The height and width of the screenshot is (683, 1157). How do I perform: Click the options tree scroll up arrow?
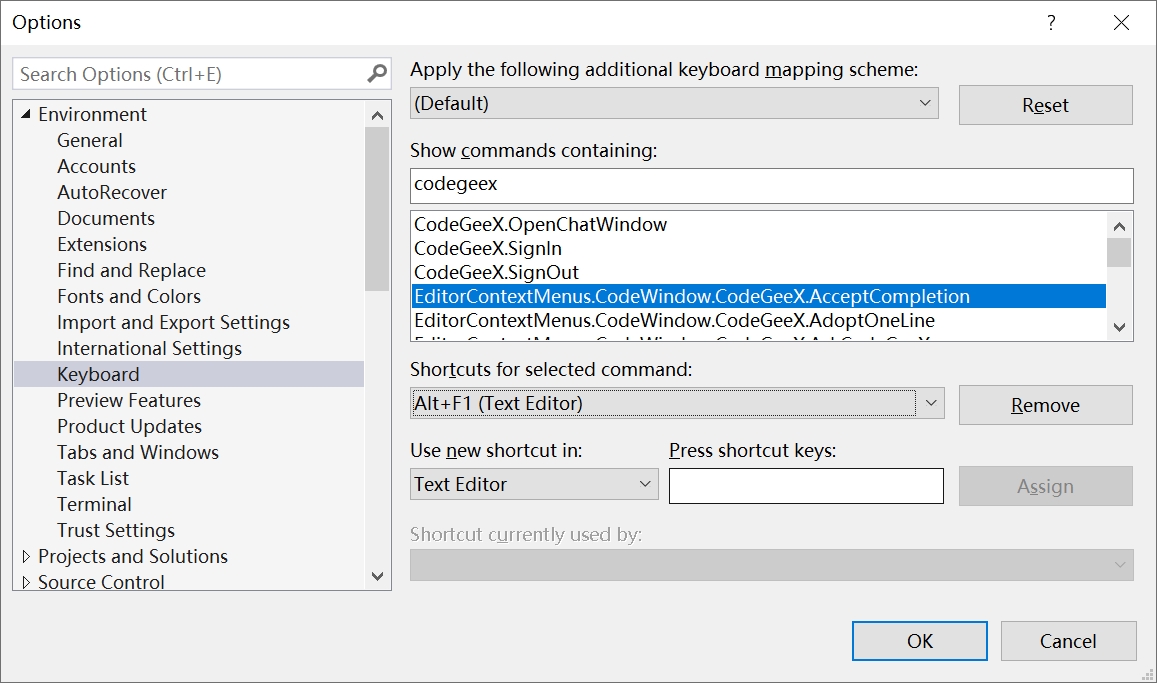pyautogui.click(x=377, y=115)
